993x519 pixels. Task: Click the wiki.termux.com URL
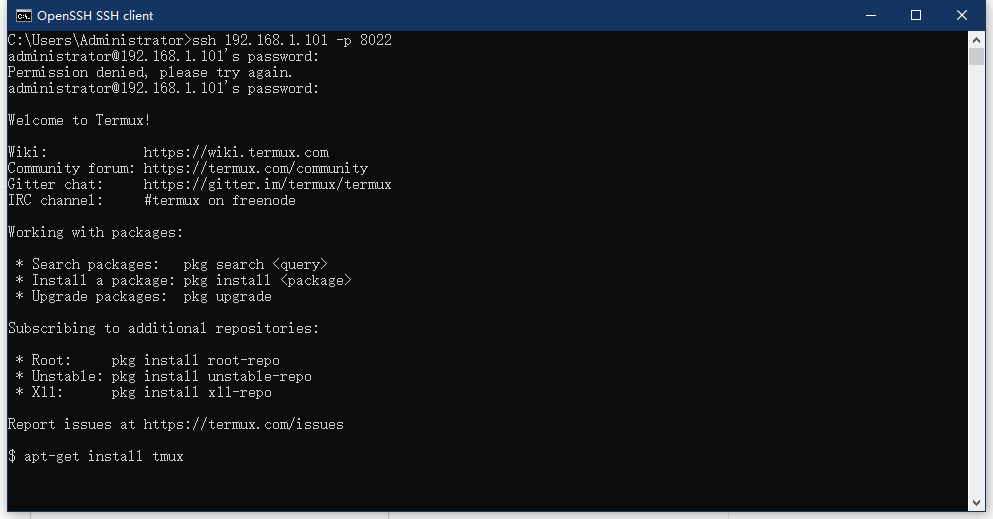coord(236,153)
